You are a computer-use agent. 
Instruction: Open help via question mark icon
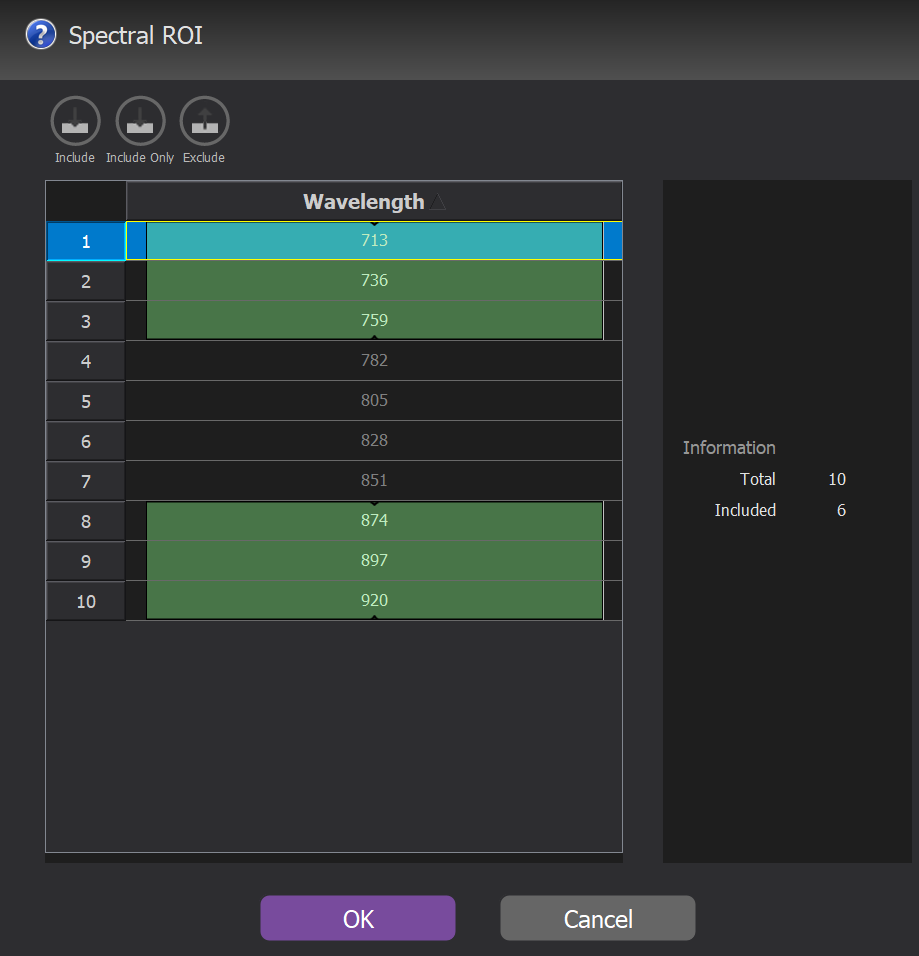40,36
